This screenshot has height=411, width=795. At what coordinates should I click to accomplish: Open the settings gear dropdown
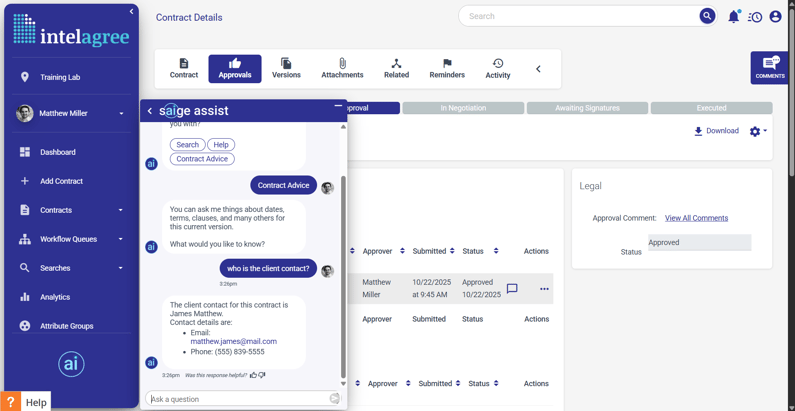pyautogui.click(x=757, y=131)
